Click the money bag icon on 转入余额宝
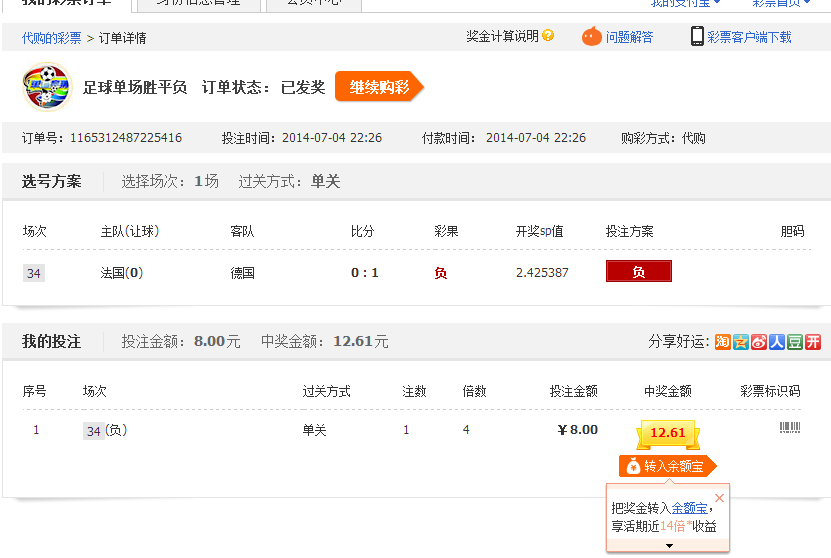The height and width of the screenshot is (558, 831). click(x=633, y=466)
